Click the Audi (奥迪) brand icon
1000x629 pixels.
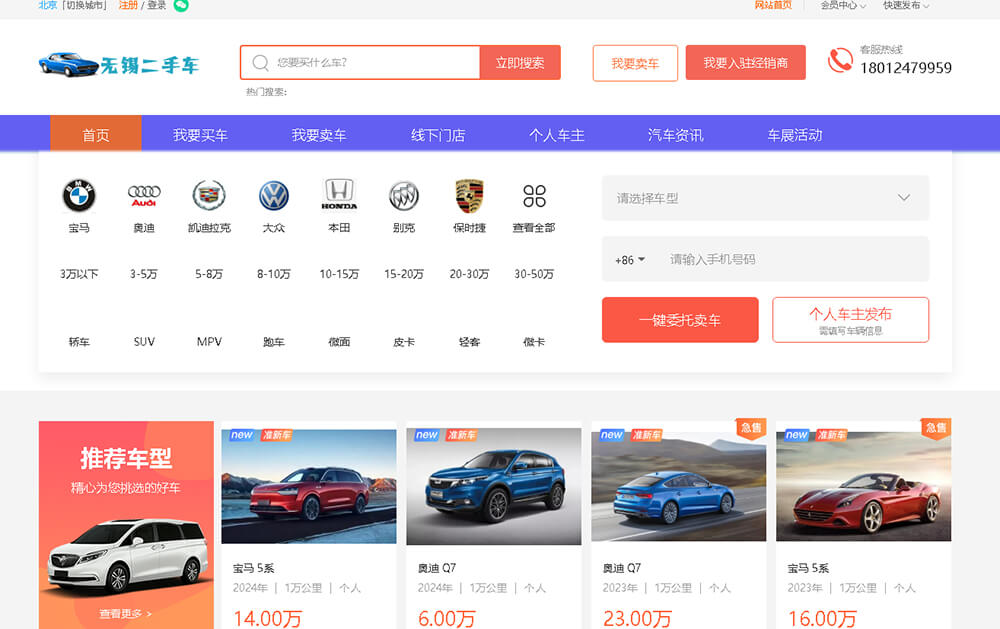pos(143,196)
